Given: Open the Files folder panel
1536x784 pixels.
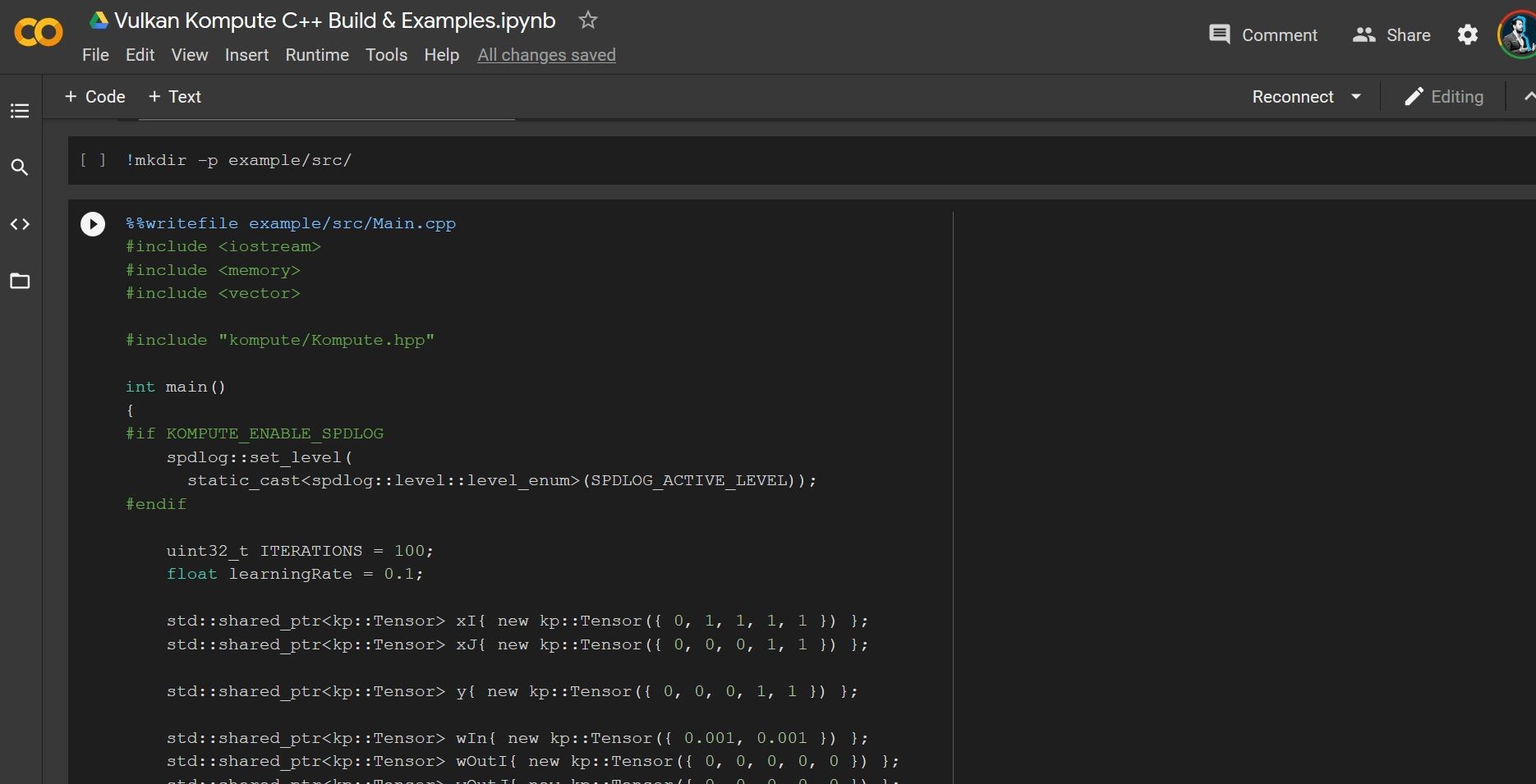Looking at the screenshot, I should 20,282.
